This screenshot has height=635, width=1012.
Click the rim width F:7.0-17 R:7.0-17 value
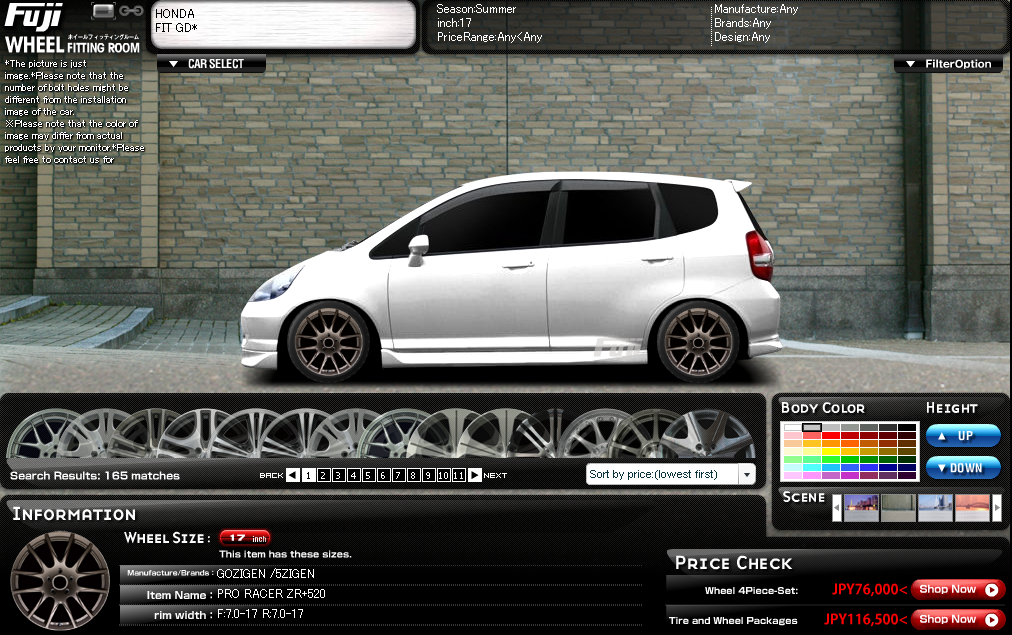260,614
